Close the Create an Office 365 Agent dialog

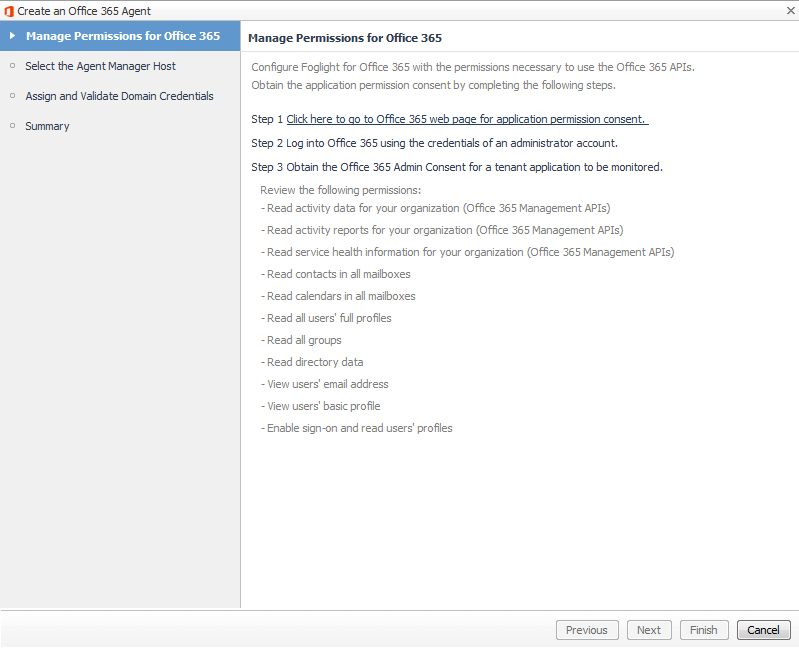click(x=790, y=9)
